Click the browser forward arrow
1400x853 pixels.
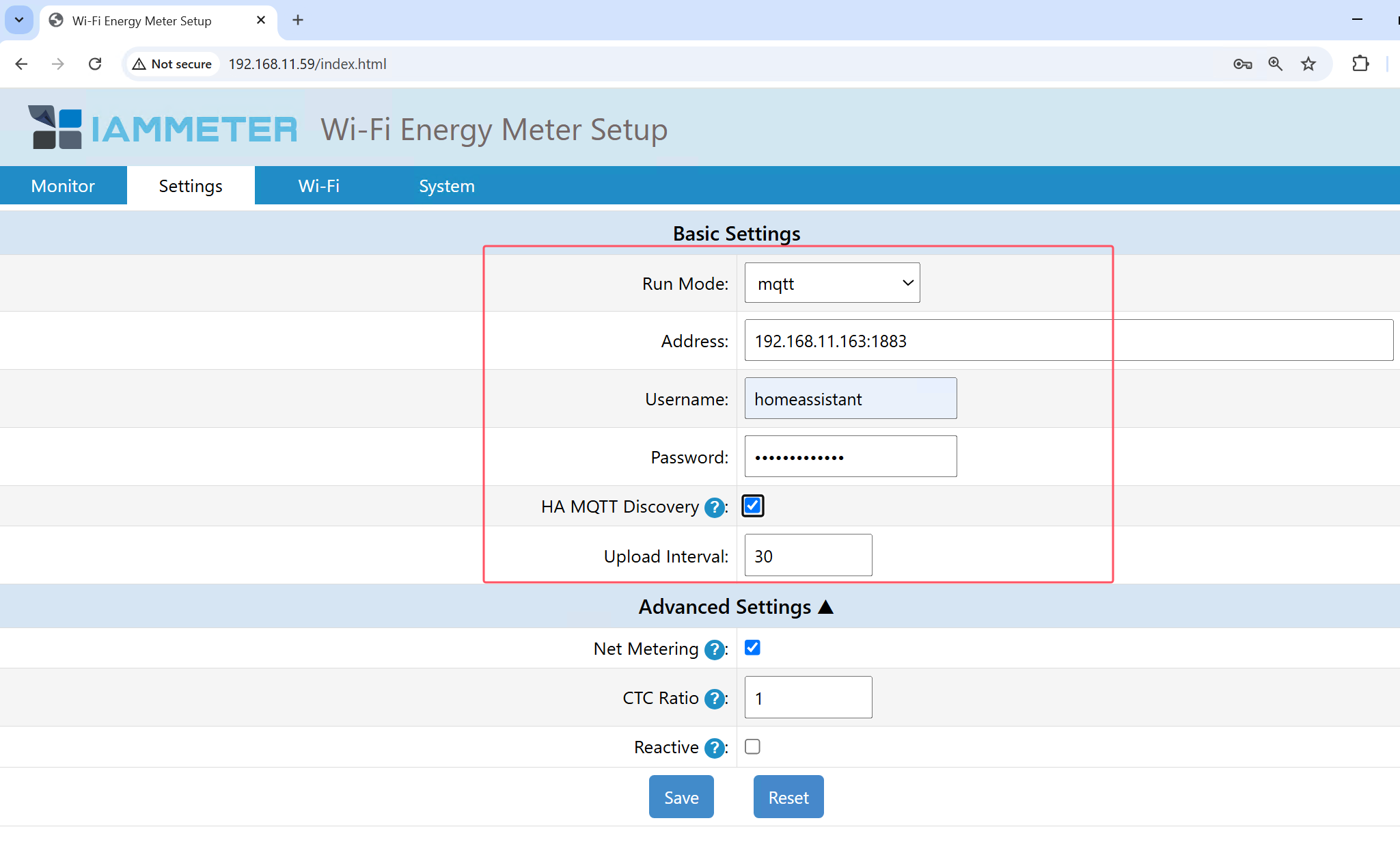click(58, 64)
